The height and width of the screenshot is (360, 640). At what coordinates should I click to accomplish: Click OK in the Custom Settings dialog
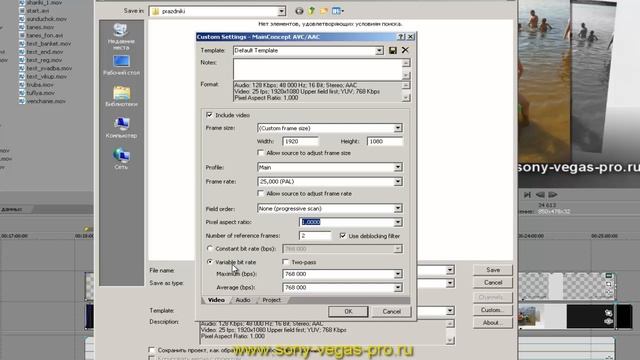348,311
